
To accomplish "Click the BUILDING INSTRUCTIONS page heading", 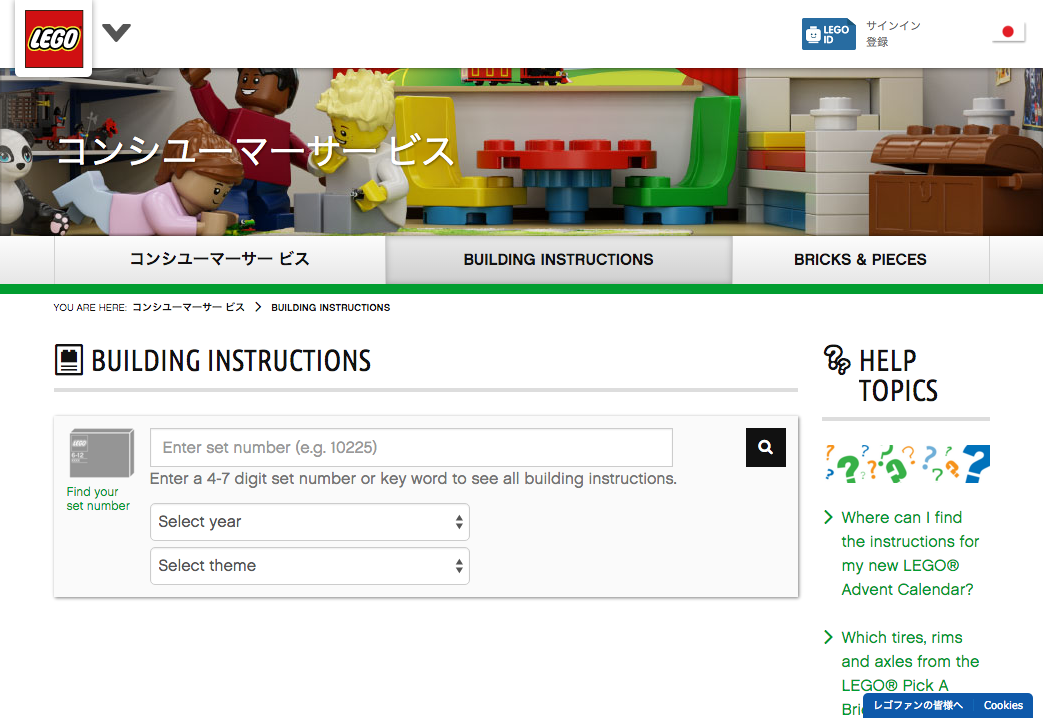I will tap(231, 361).
